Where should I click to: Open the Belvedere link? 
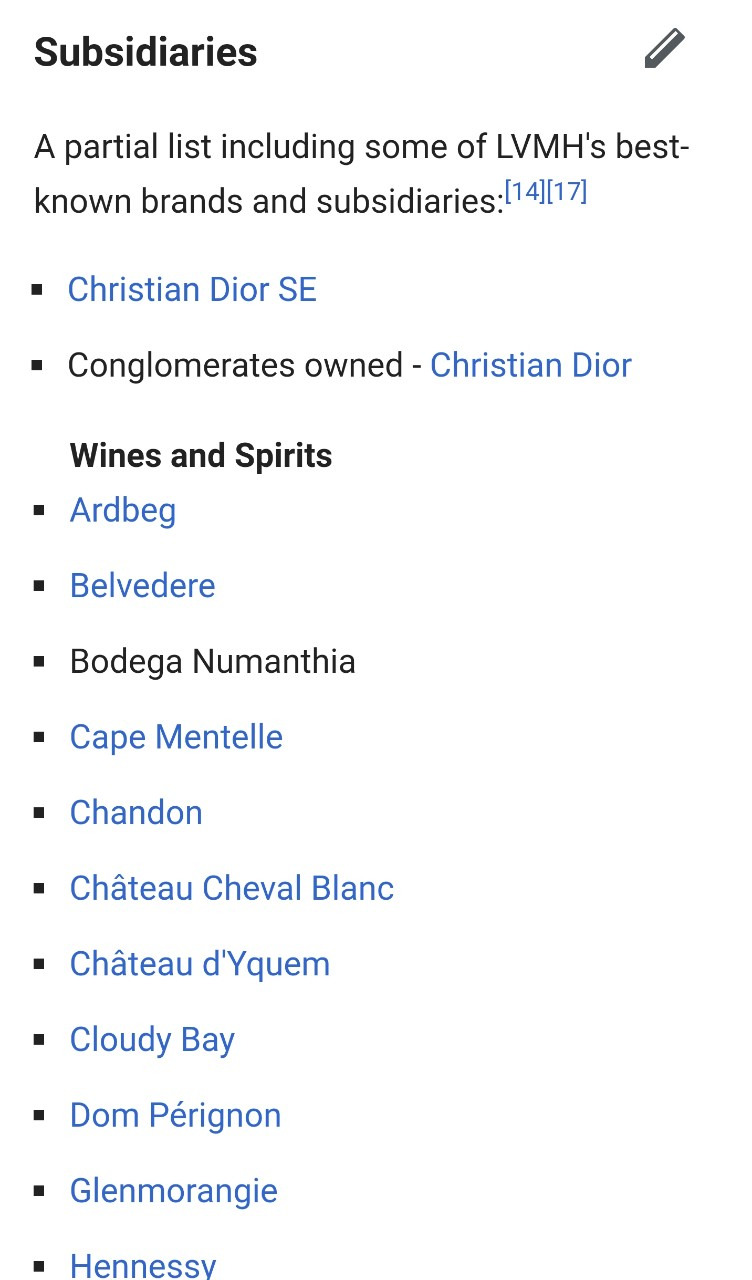coord(142,586)
